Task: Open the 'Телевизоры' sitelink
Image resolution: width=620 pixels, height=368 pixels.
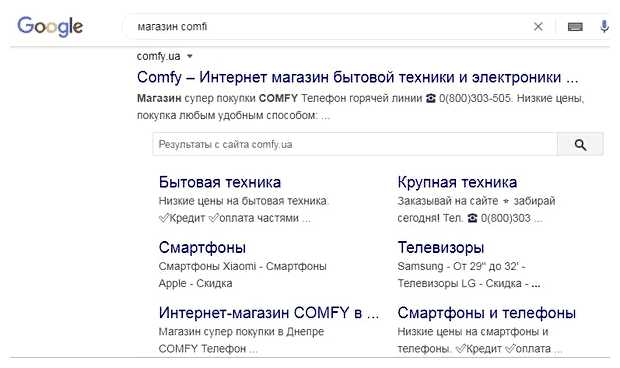Action: [x=440, y=248]
